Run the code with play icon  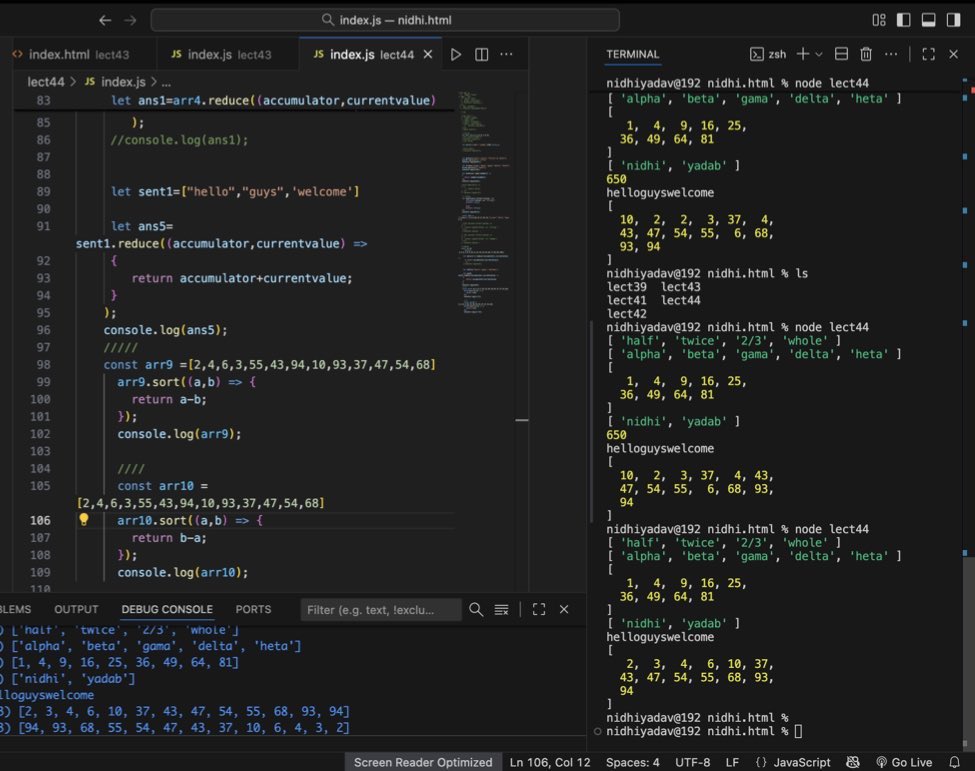coord(456,55)
